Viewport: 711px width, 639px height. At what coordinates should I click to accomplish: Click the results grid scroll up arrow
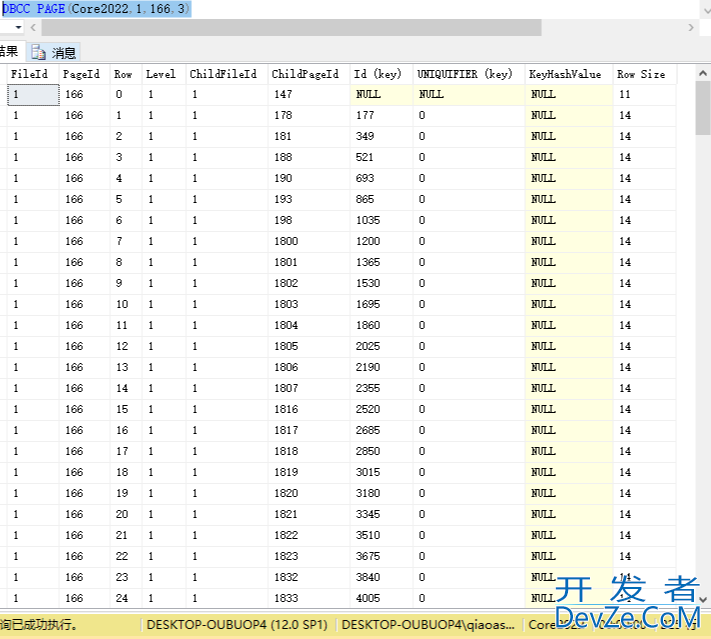703,73
